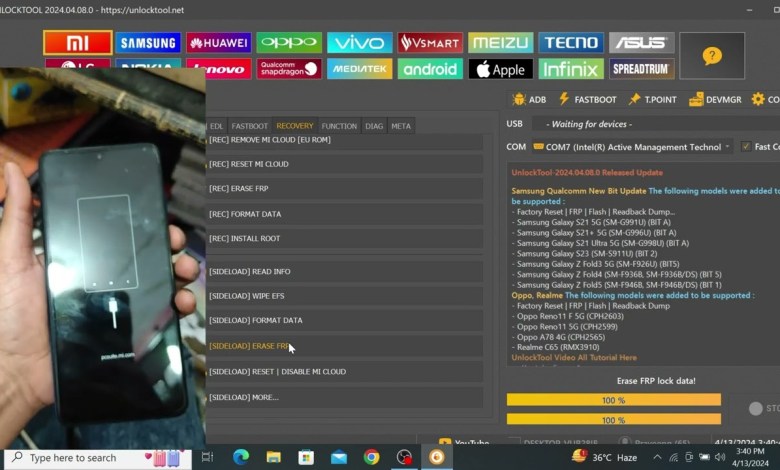Run [REC] RESET MI CLOUD
This screenshot has height=470, width=780.
tap(344, 164)
